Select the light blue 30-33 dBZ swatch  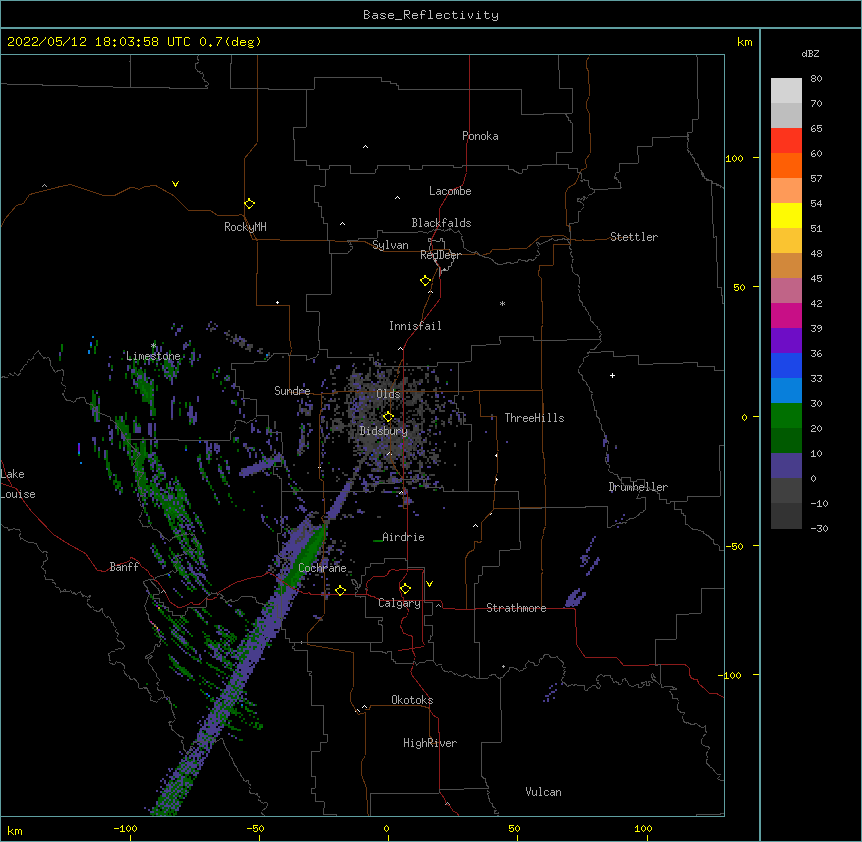coord(786,391)
